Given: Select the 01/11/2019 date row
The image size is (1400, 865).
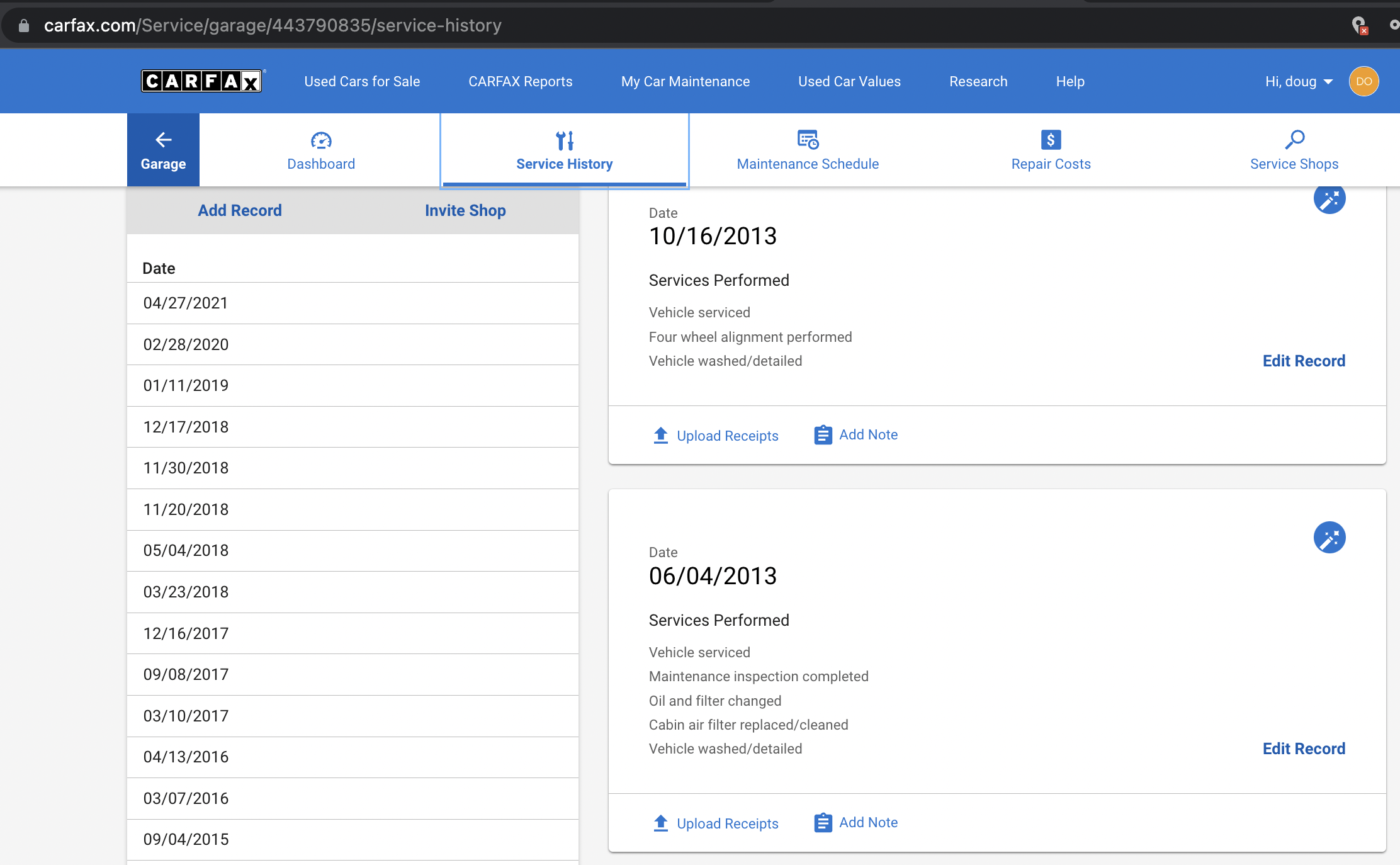Looking at the screenshot, I should pyautogui.click(x=353, y=386).
